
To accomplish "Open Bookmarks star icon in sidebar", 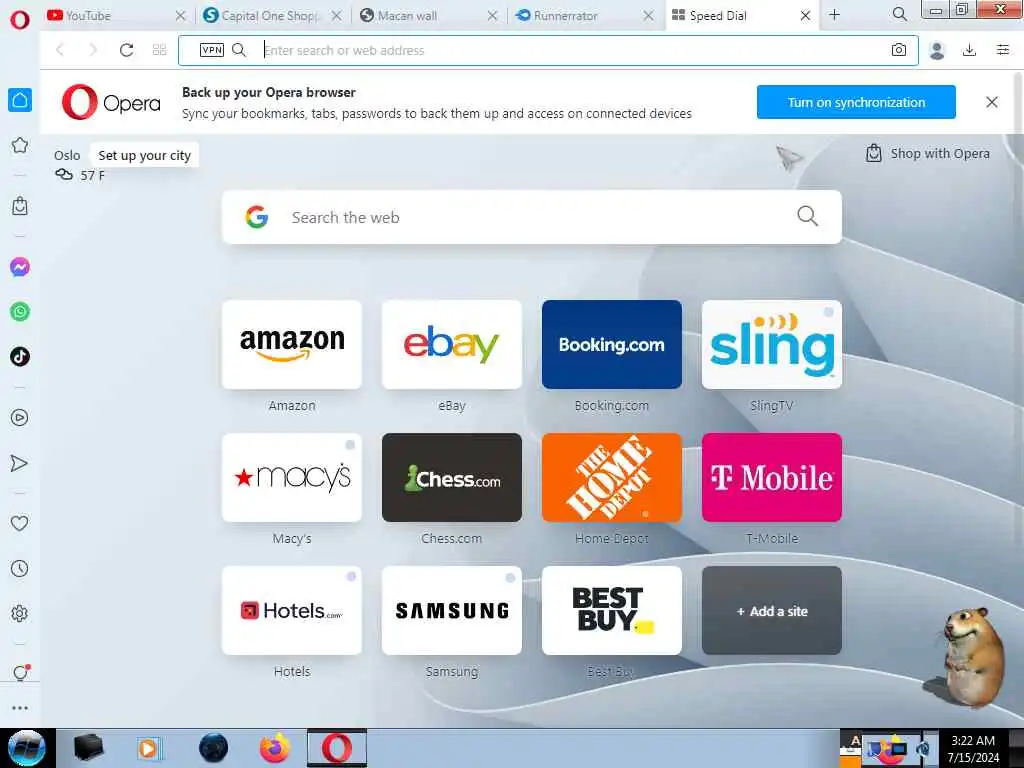I will click(20, 145).
